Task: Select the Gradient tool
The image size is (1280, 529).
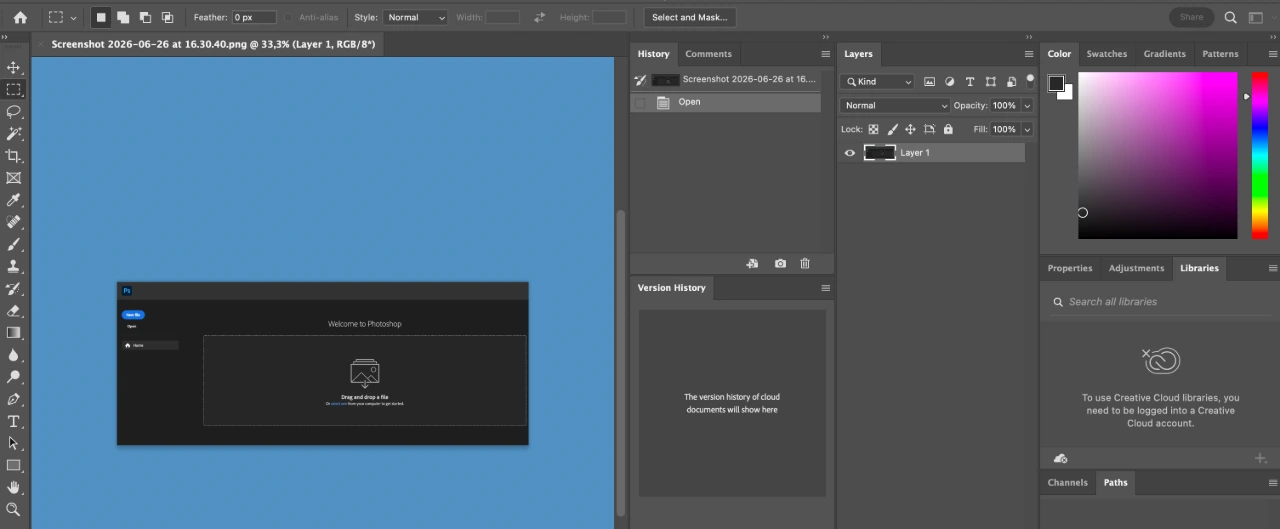Action: coord(14,332)
